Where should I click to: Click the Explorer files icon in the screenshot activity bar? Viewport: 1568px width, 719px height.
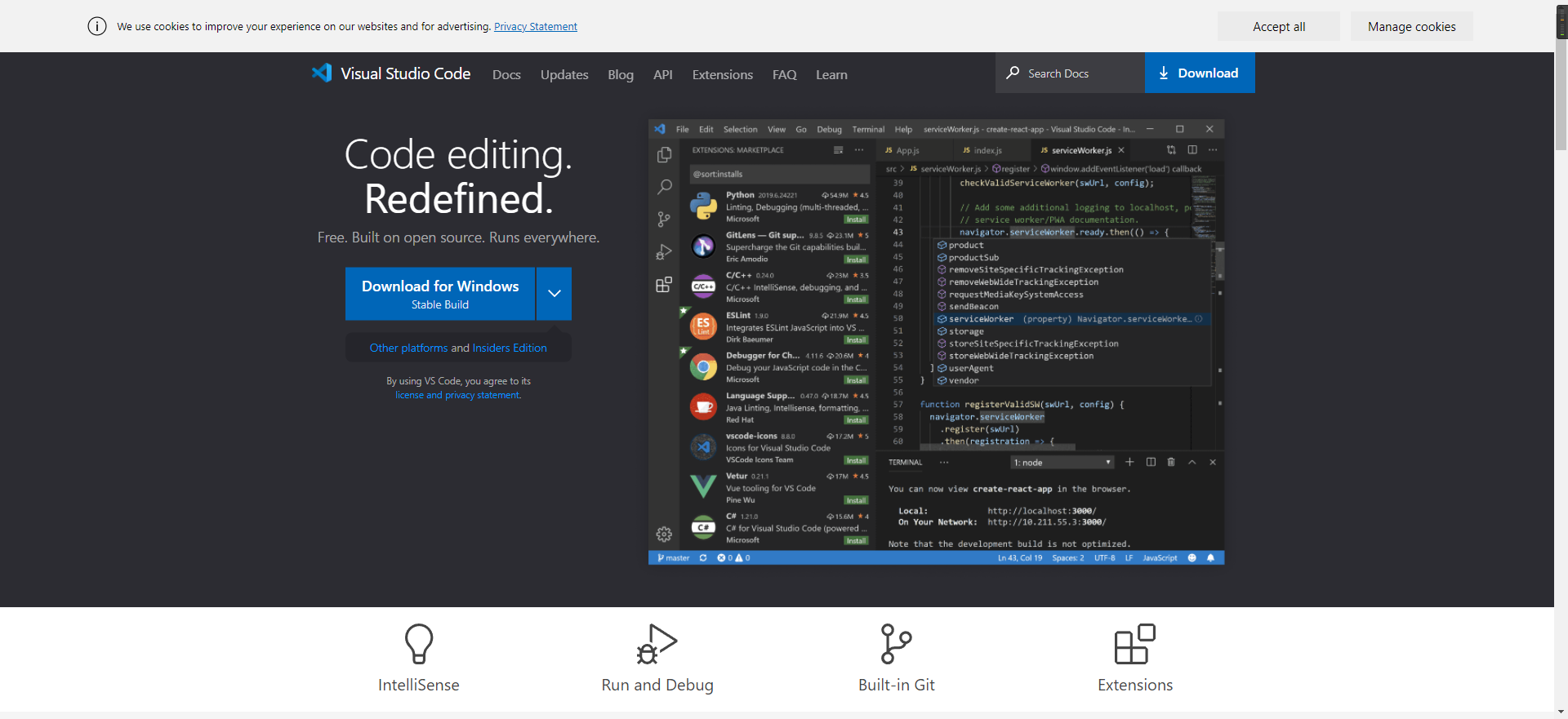pyautogui.click(x=664, y=155)
